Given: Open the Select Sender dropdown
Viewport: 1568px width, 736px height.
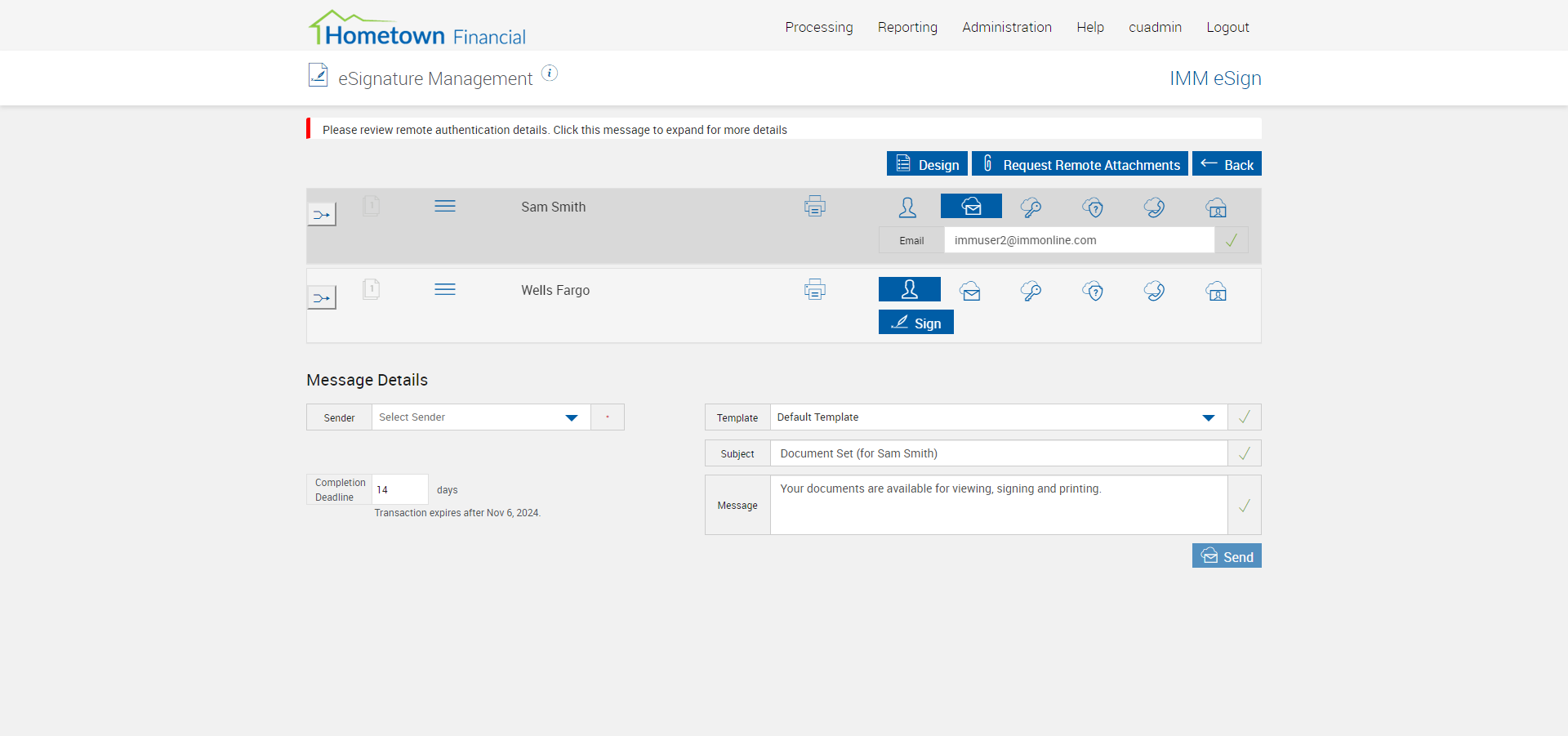Looking at the screenshot, I should click(x=481, y=417).
